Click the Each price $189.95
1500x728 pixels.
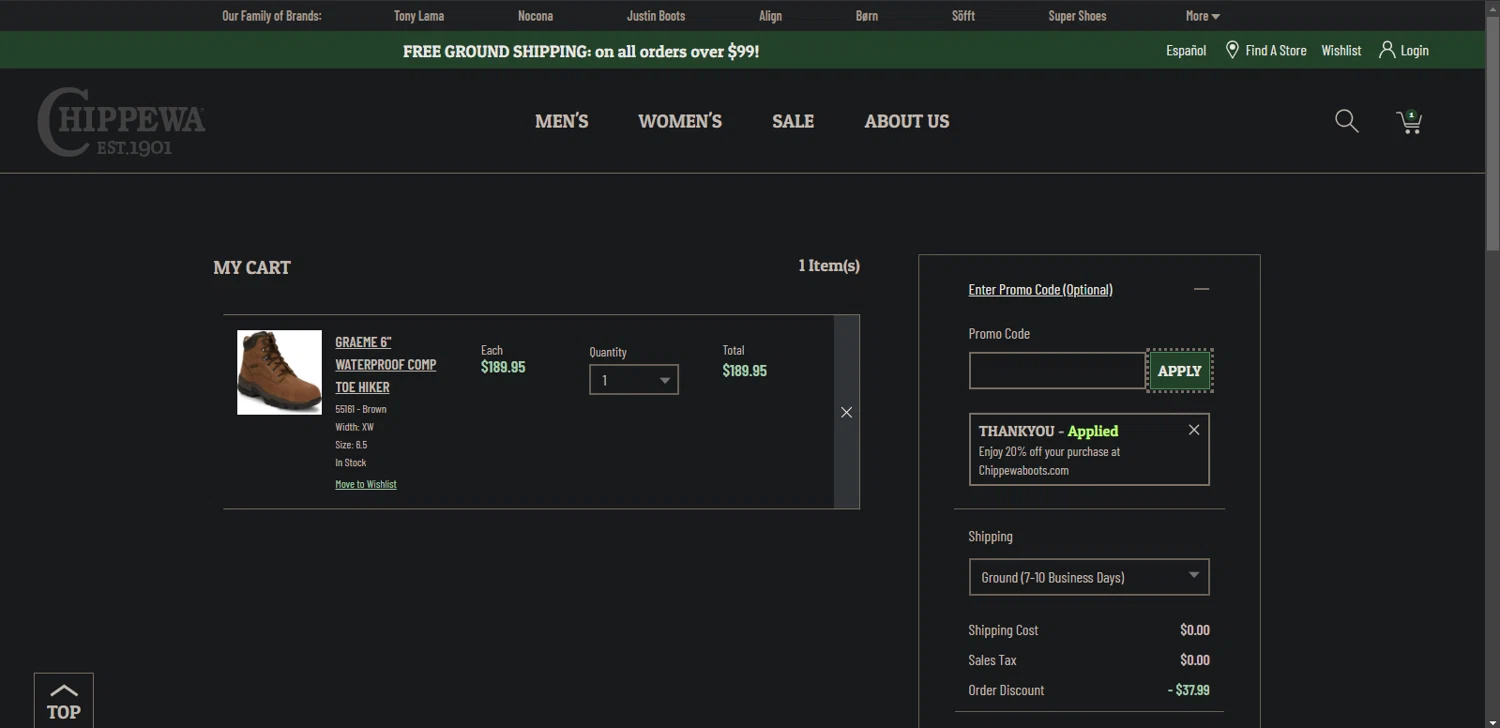pyautogui.click(x=503, y=367)
